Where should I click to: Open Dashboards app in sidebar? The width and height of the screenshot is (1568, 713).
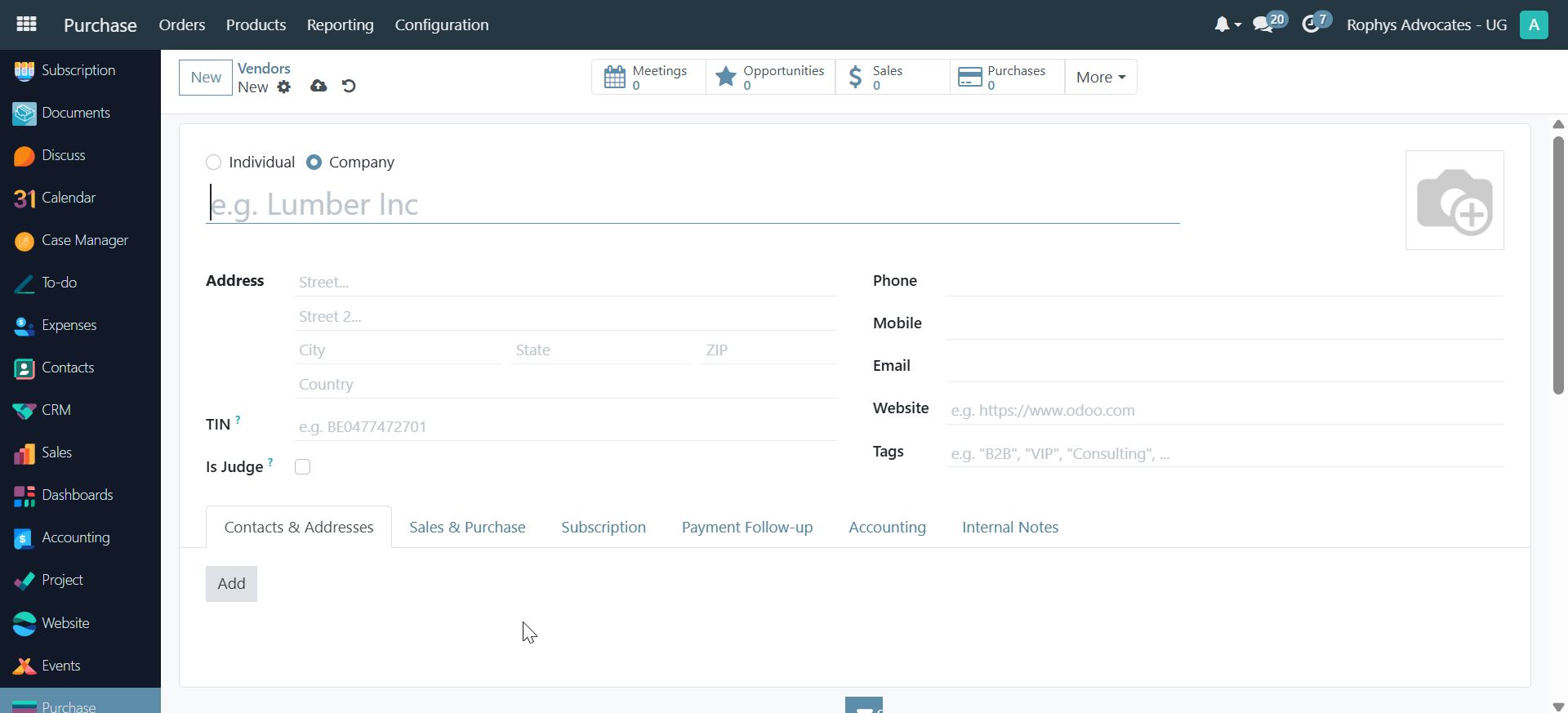(80, 495)
